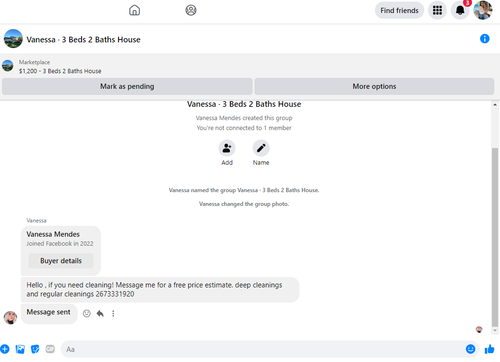Click Mark as pending

click(127, 86)
